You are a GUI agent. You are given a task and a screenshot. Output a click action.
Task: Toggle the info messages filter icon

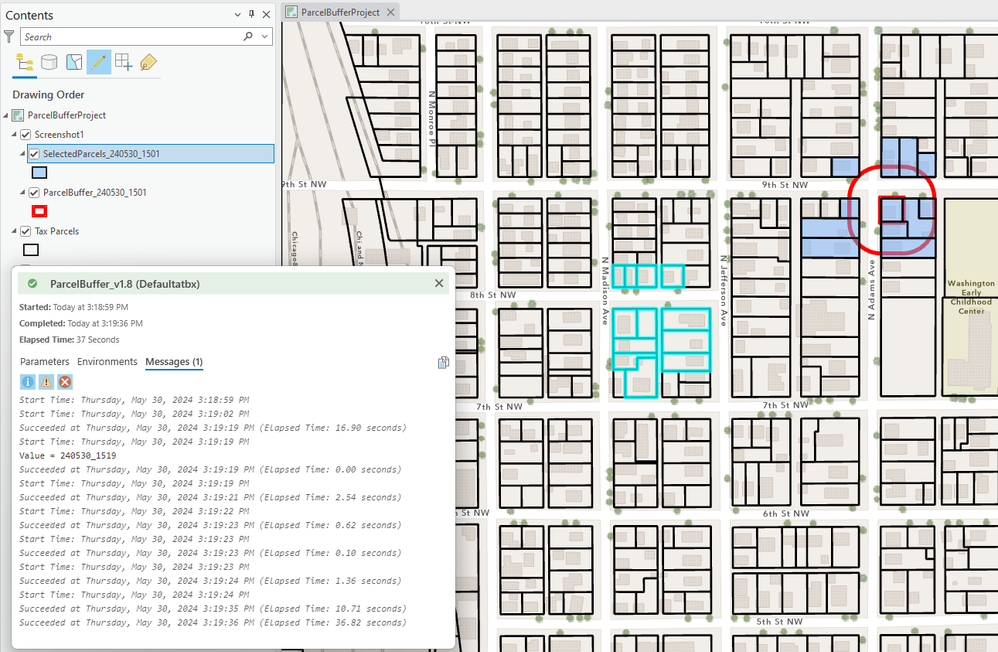[28, 381]
